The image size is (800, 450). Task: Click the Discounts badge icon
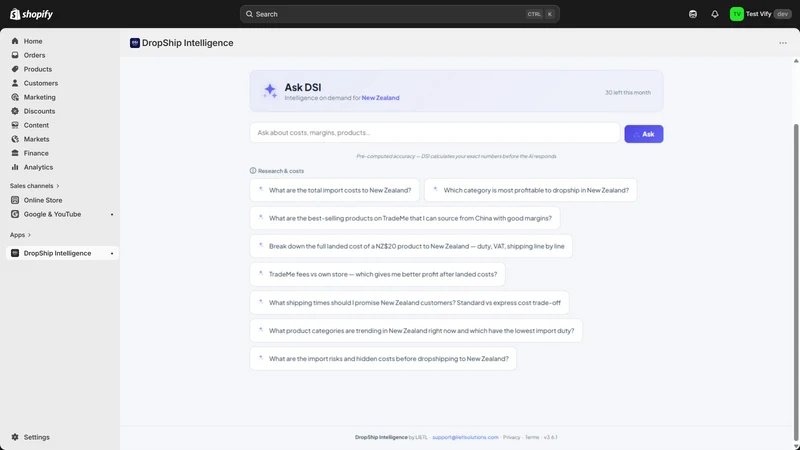pyautogui.click(x=15, y=111)
